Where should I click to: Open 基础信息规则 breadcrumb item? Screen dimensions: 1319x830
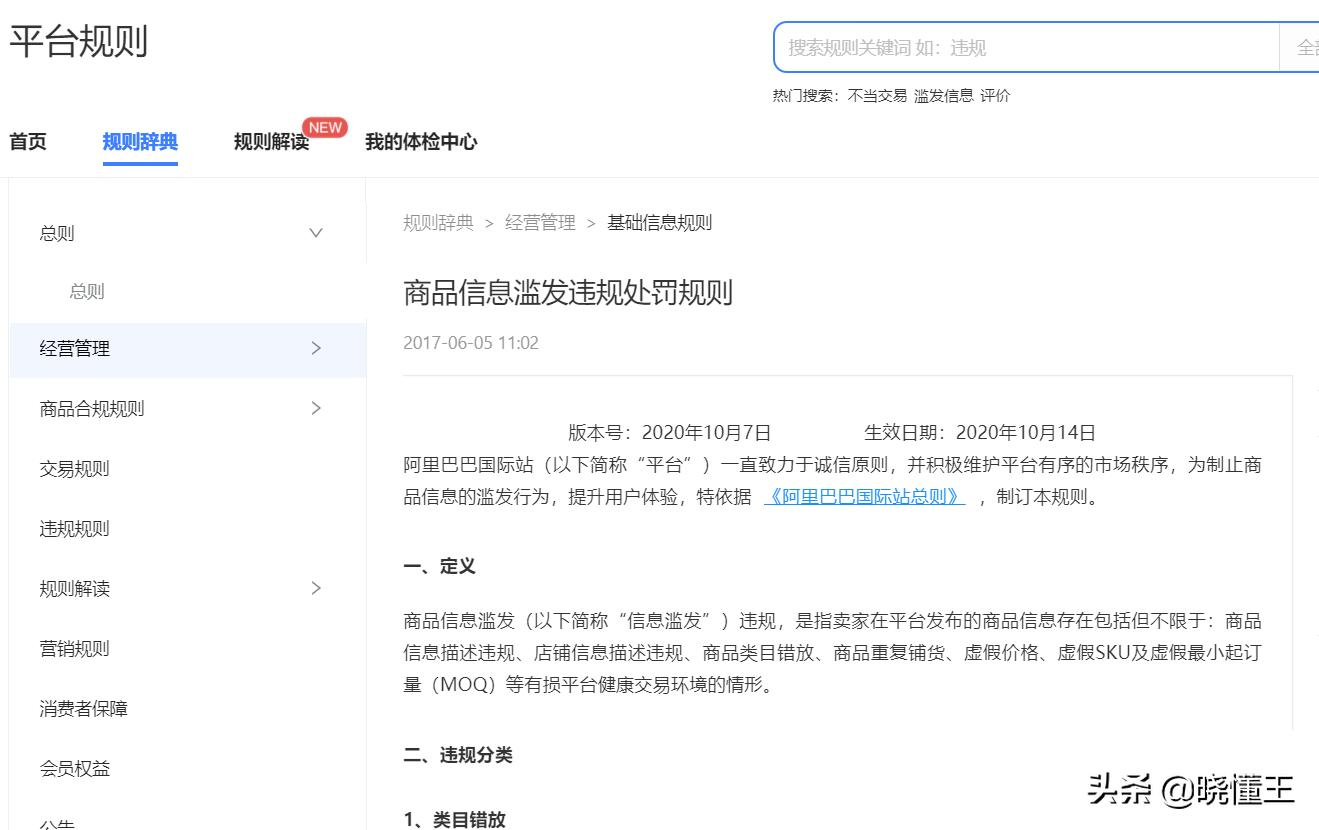pos(658,222)
